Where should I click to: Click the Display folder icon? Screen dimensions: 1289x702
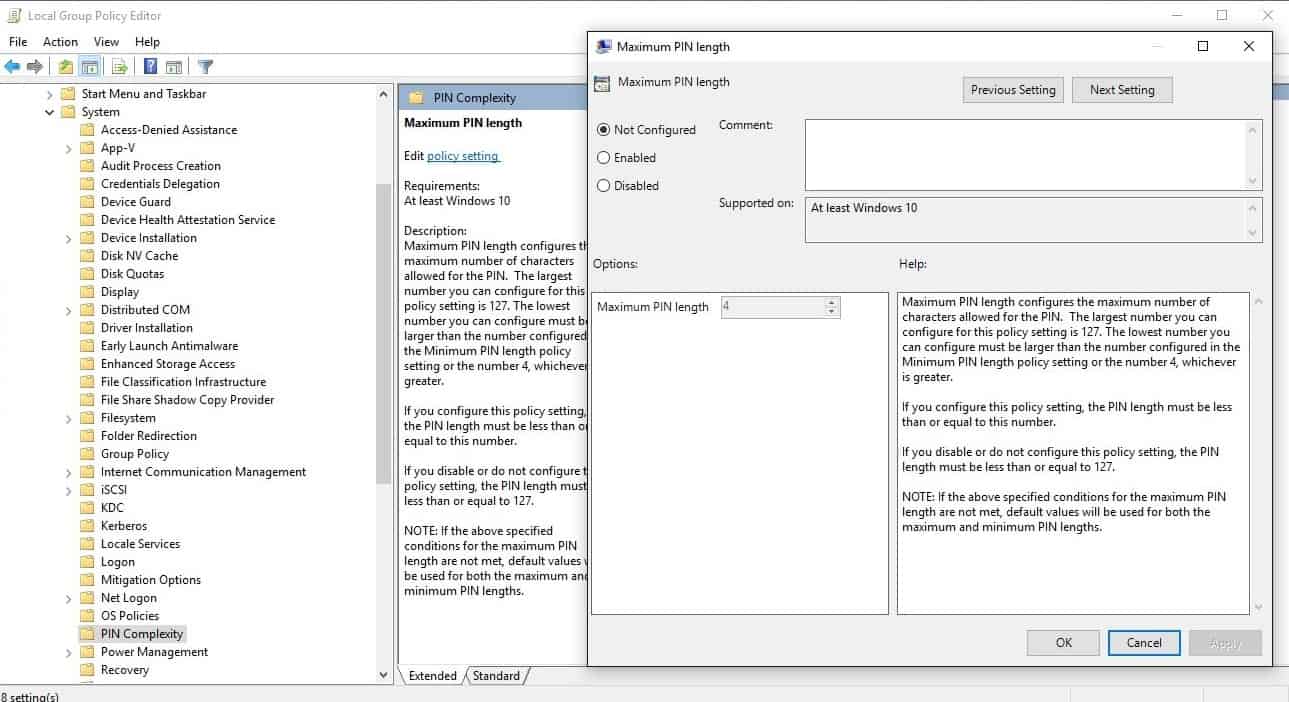(x=87, y=292)
